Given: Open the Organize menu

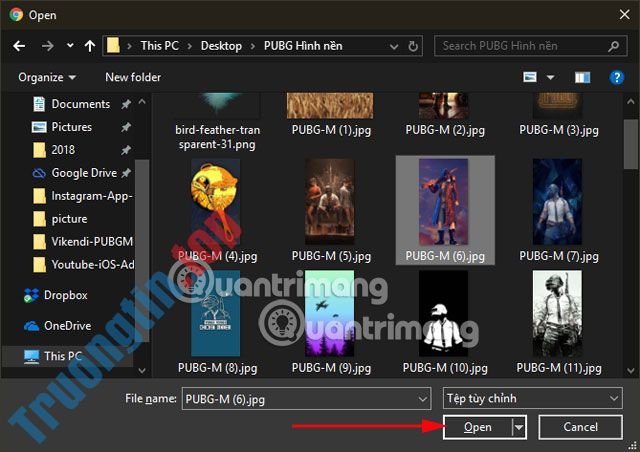Looking at the screenshot, I should point(47,77).
